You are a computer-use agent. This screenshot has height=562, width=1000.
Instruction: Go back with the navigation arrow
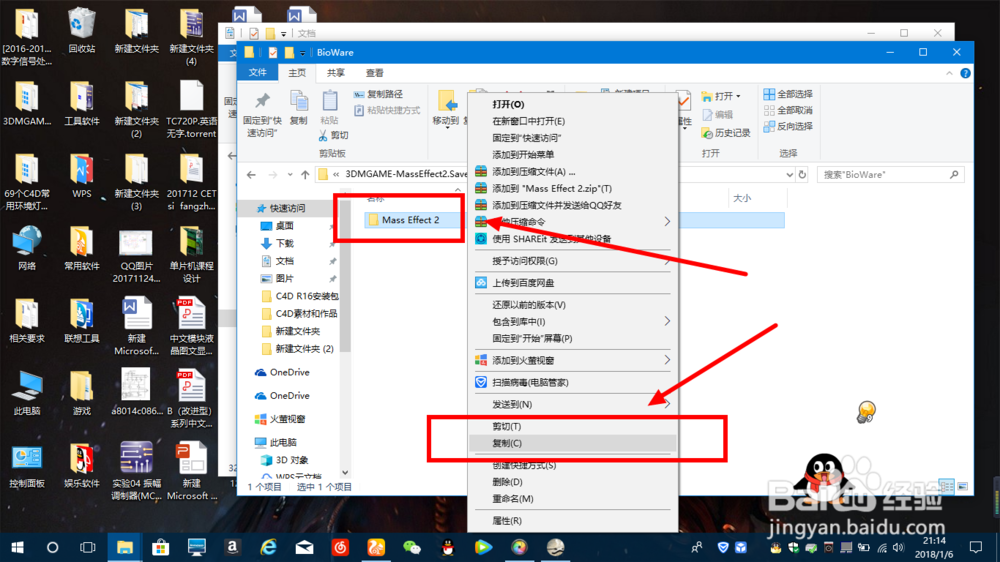point(251,174)
